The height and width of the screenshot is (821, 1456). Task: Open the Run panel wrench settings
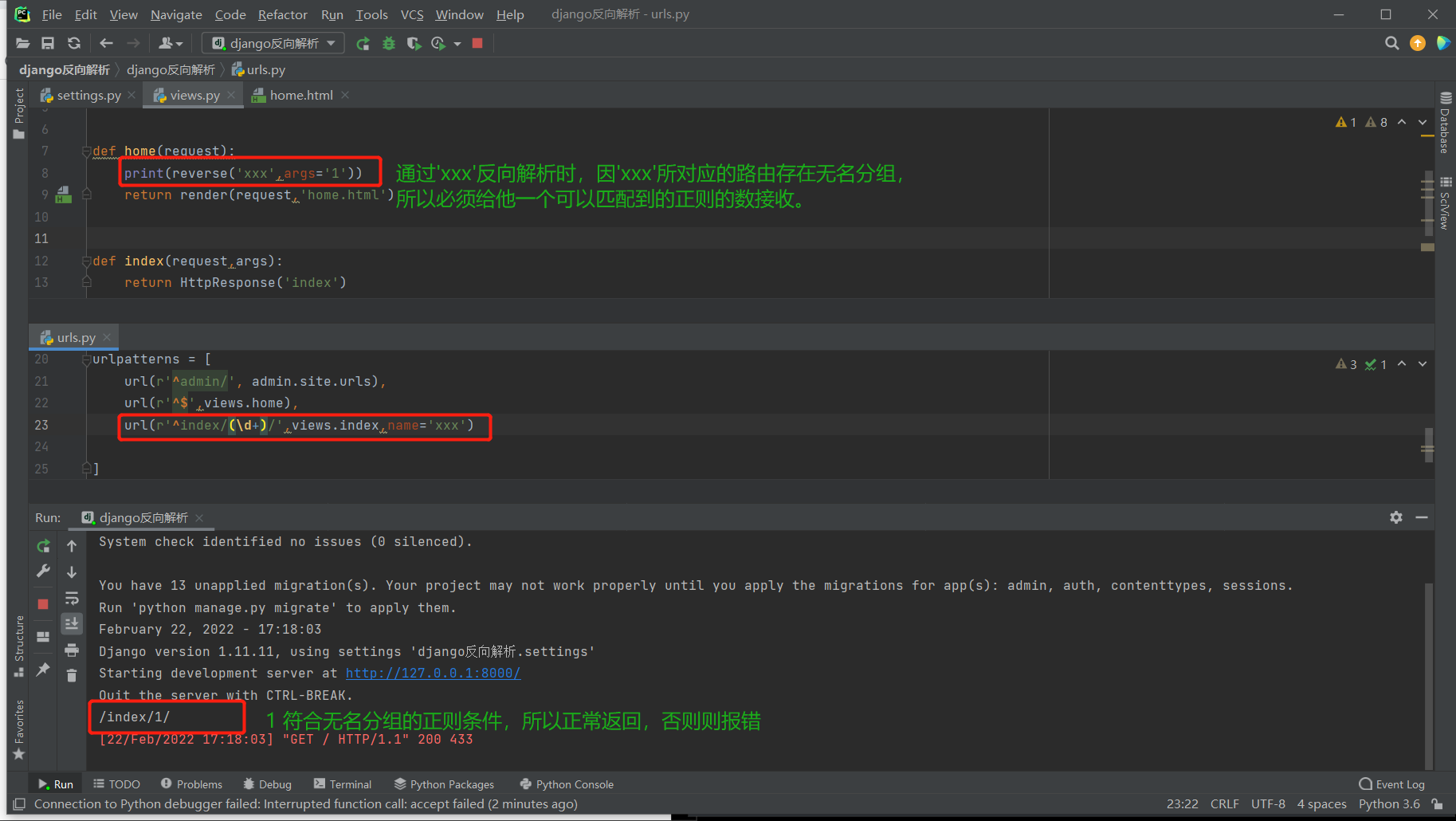click(44, 572)
